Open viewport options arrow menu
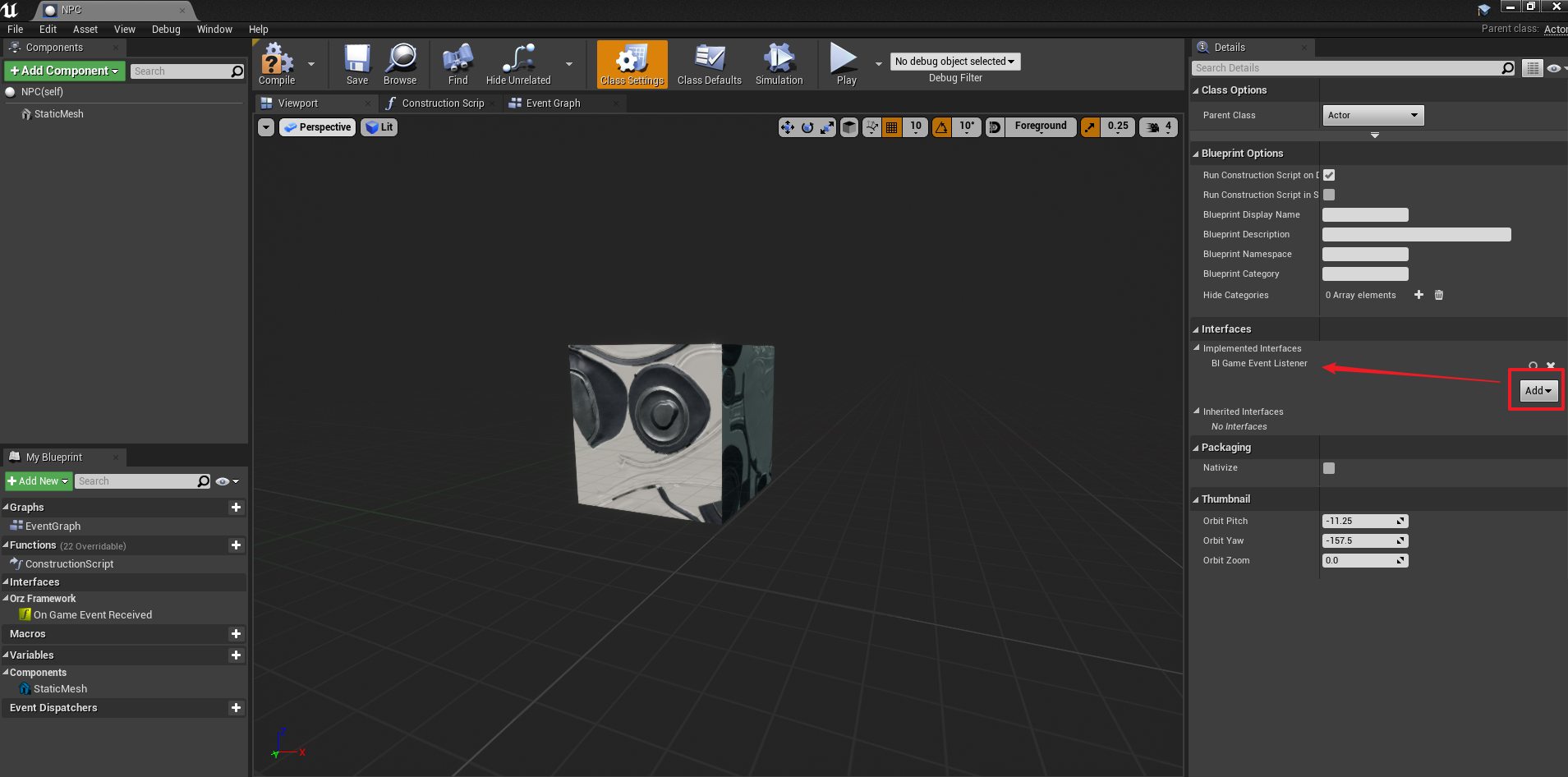The image size is (1568, 777). 266,127
